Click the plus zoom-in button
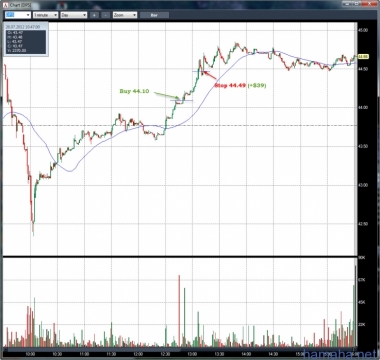Viewport: 380px width, 360px height. point(94,15)
